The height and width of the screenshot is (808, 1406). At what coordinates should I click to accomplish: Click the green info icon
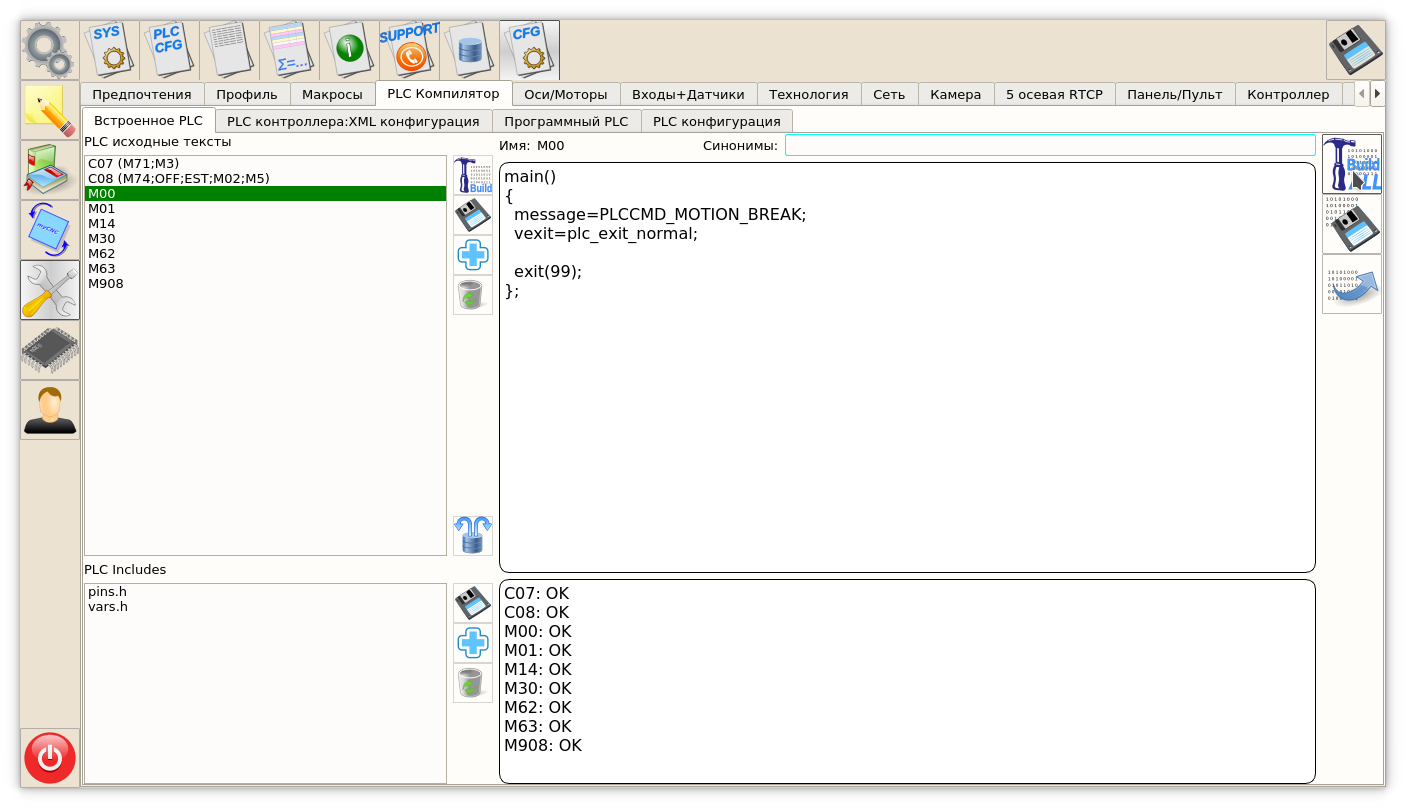tap(349, 50)
